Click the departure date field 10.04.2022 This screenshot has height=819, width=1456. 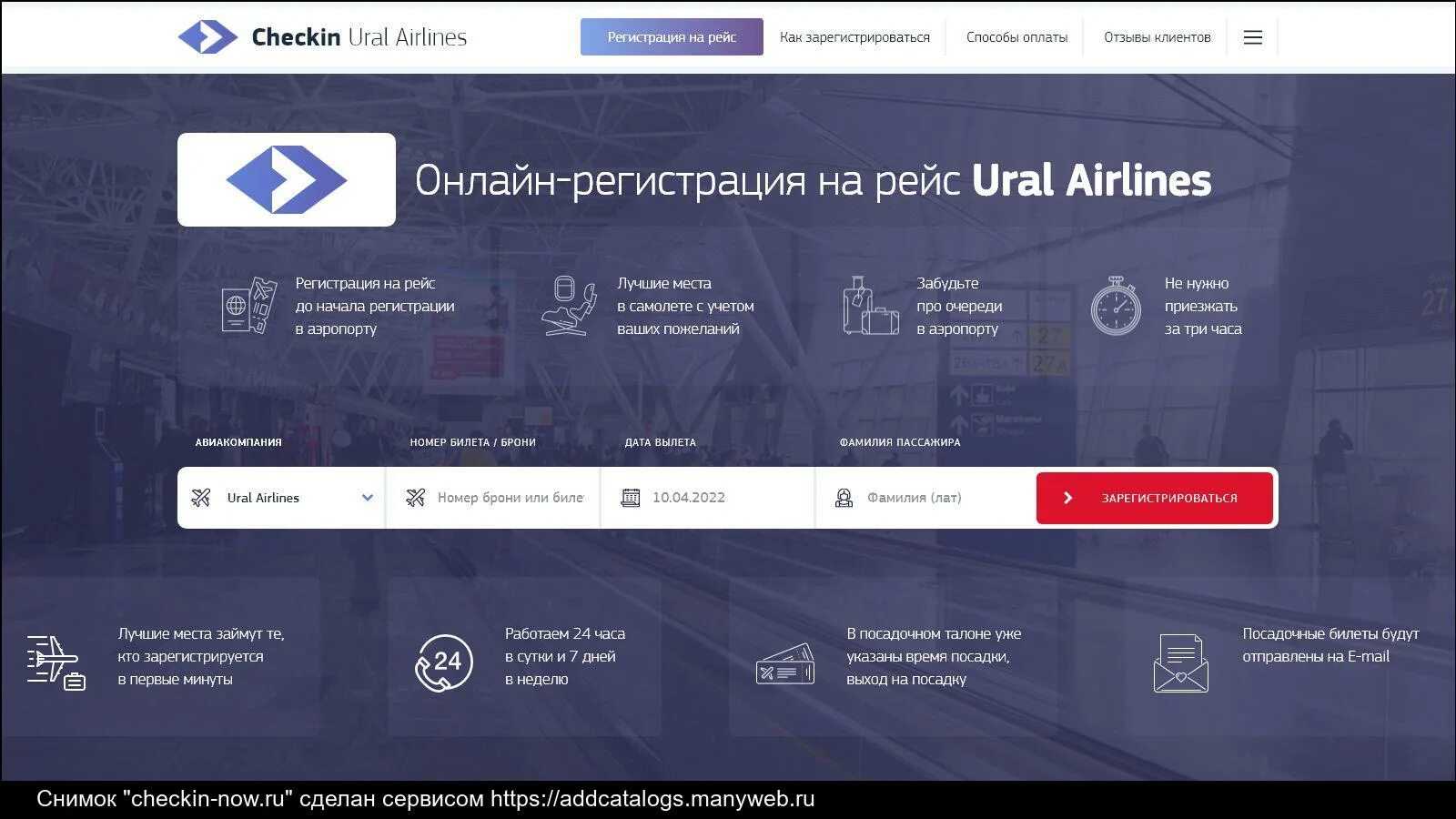tap(708, 498)
